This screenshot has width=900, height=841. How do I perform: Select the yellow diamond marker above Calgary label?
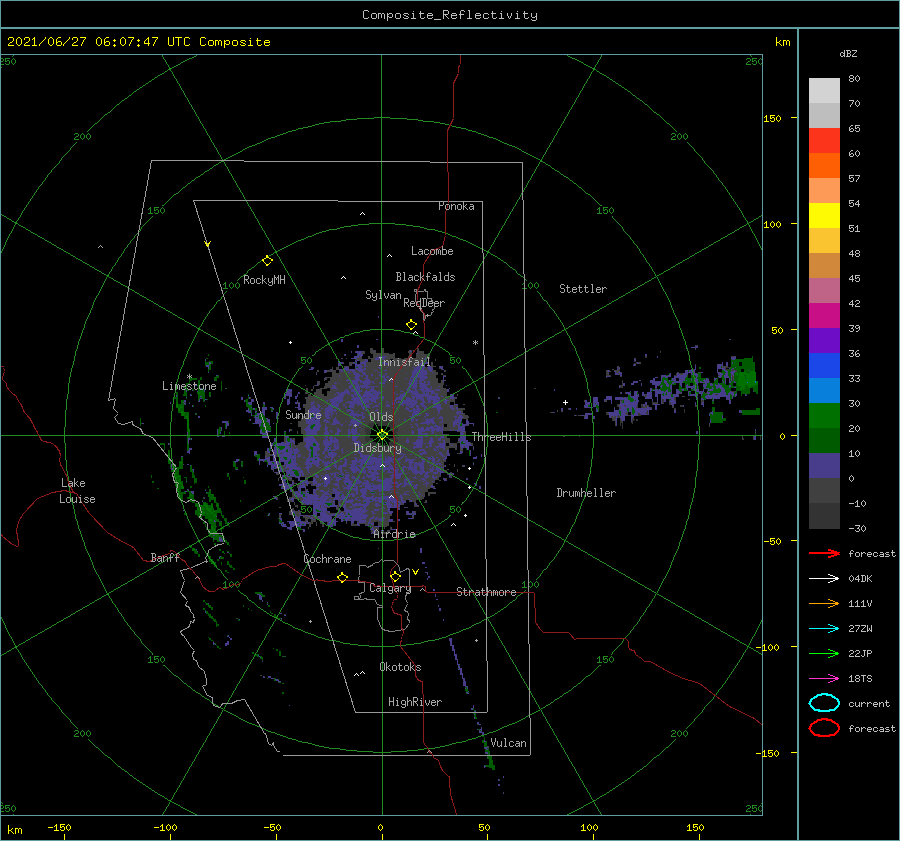point(395,576)
